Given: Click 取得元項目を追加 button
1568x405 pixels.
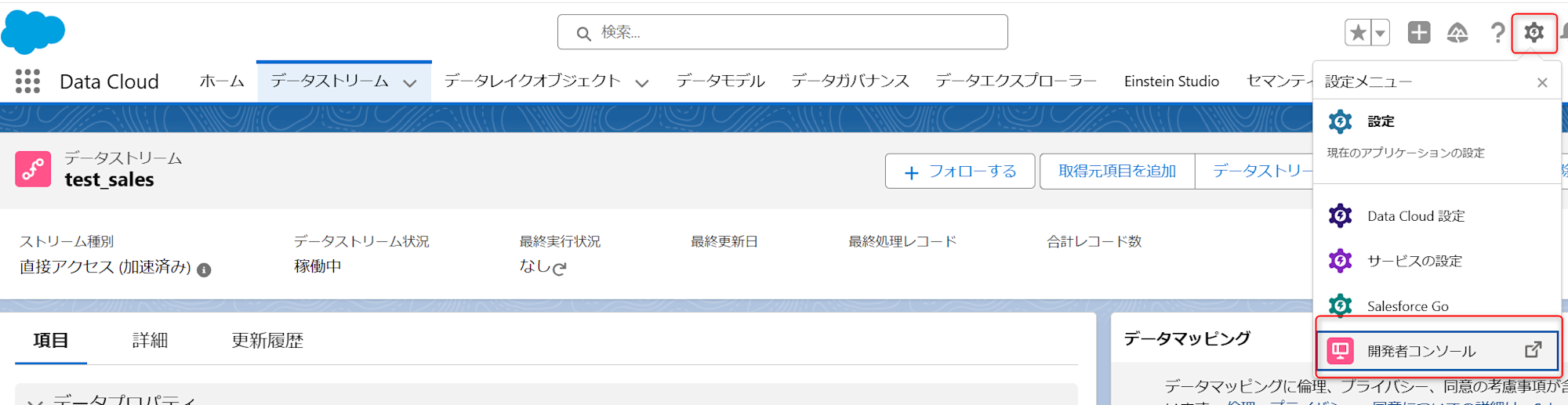Looking at the screenshot, I should (1117, 171).
